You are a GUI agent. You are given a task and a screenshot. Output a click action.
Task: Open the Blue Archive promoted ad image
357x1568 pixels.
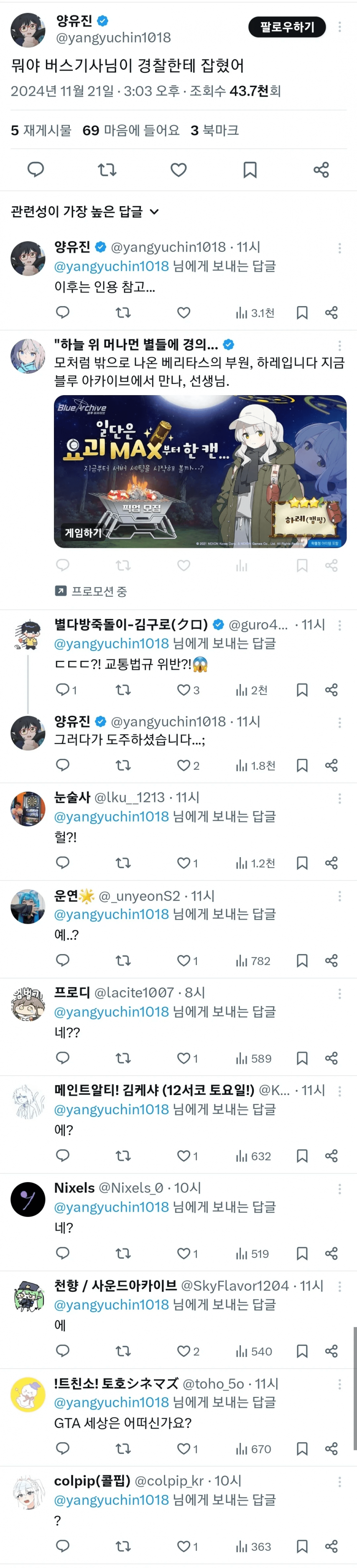[x=200, y=471]
